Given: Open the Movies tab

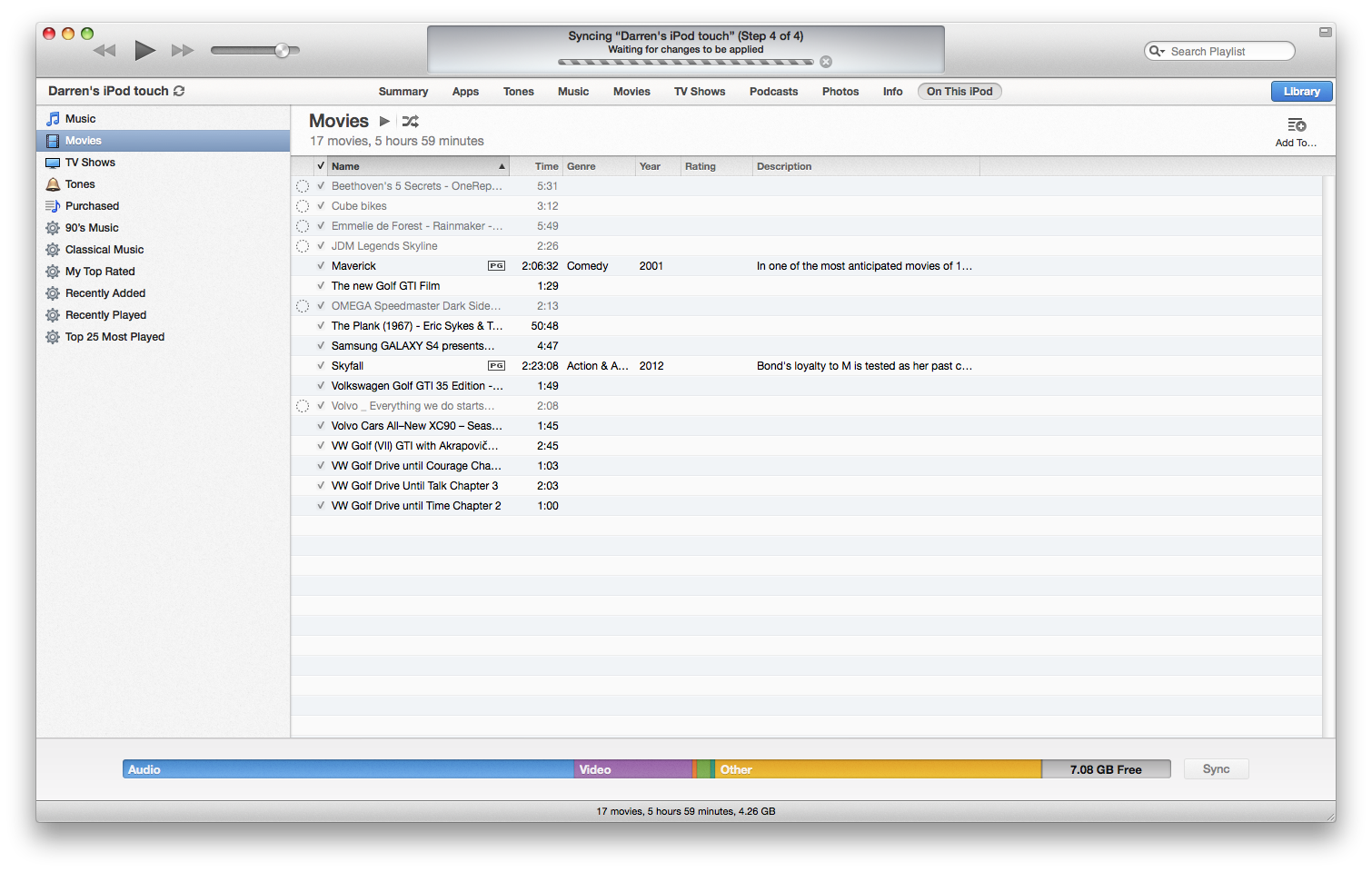Looking at the screenshot, I should pos(631,92).
